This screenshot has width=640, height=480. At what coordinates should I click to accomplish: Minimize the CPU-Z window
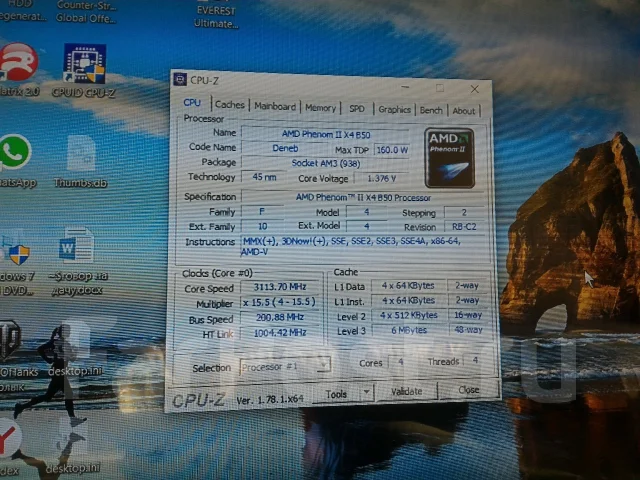coord(405,87)
